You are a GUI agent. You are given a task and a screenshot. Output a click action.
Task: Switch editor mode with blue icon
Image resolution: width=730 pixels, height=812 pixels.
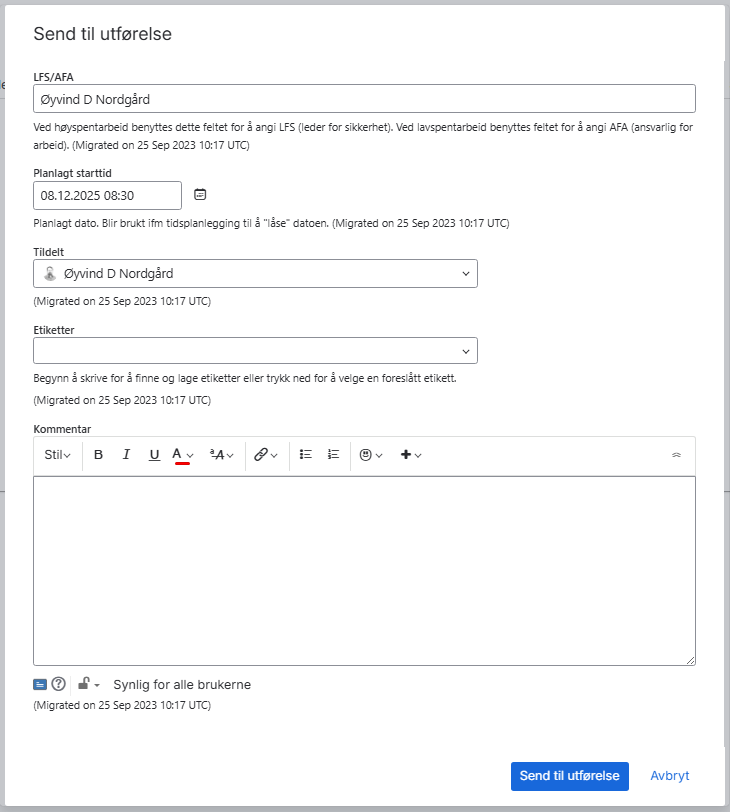pyautogui.click(x=40, y=685)
